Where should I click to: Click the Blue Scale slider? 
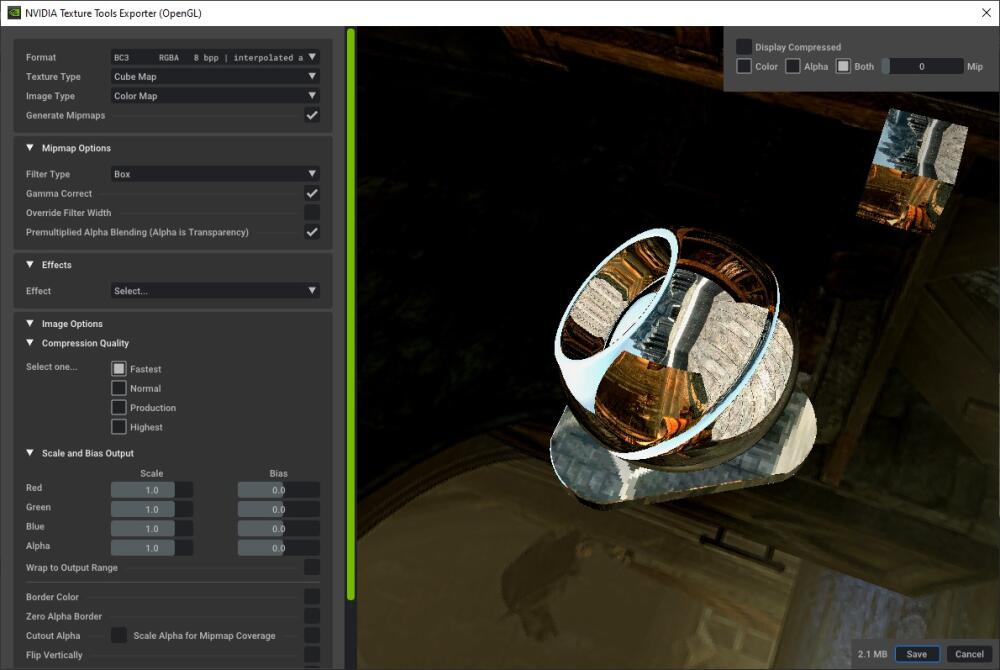[x=152, y=528]
